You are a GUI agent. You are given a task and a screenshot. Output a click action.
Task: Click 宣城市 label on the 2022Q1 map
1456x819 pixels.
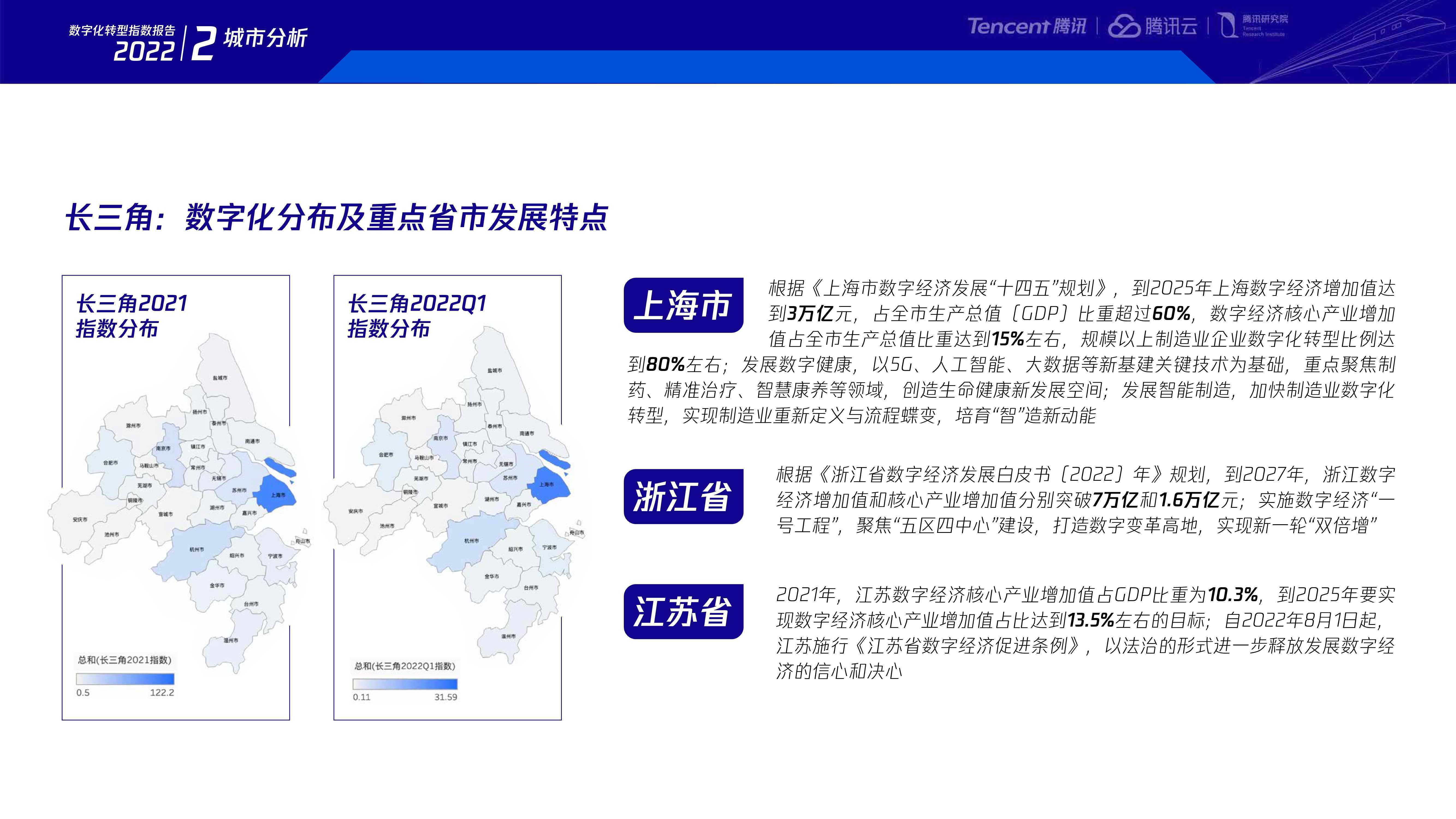click(440, 505)
